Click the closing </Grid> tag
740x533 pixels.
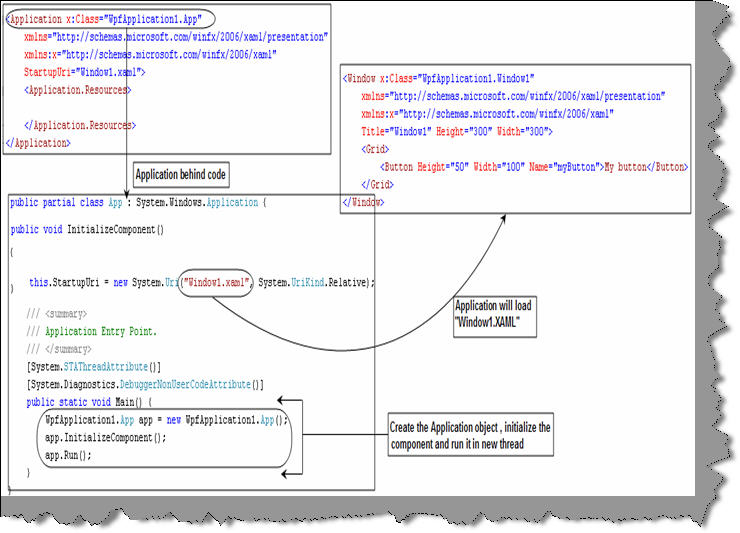[x=377, y=185]
